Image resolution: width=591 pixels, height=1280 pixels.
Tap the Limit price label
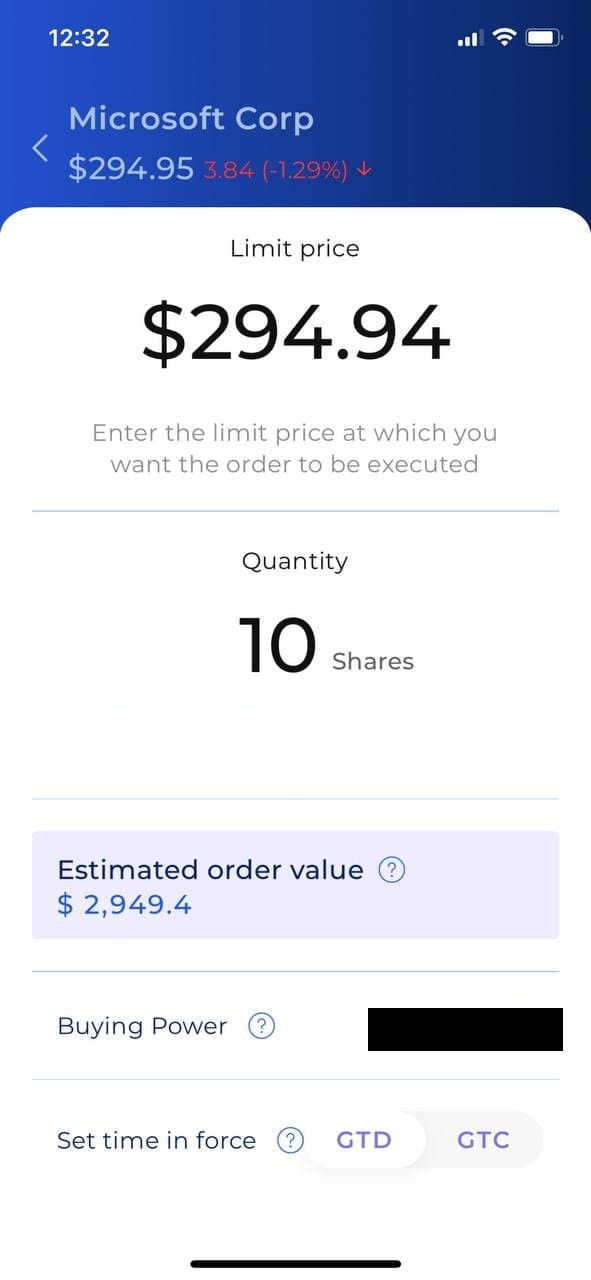[x=295, y=249]
